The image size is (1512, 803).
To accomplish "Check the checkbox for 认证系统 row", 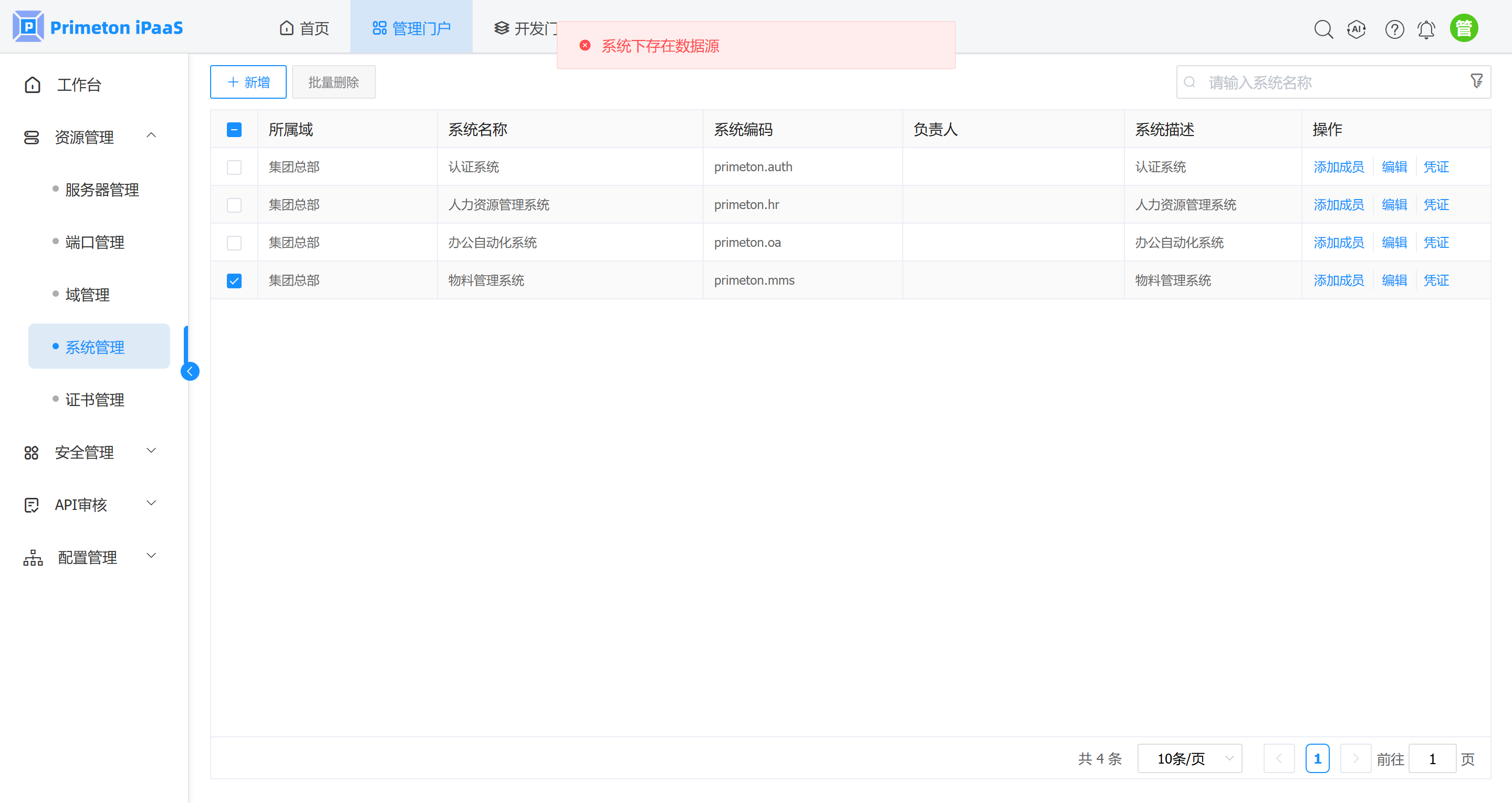I will tap(234, 166).
